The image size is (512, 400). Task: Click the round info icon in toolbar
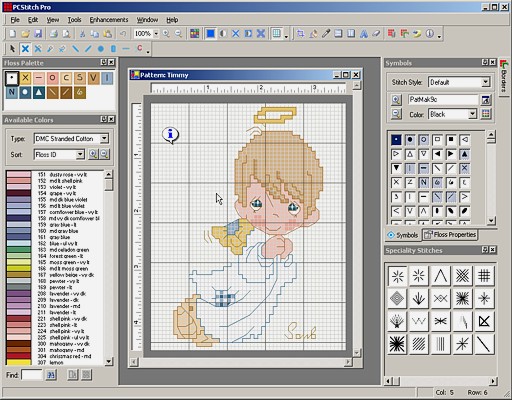click(x=430, y=34)
